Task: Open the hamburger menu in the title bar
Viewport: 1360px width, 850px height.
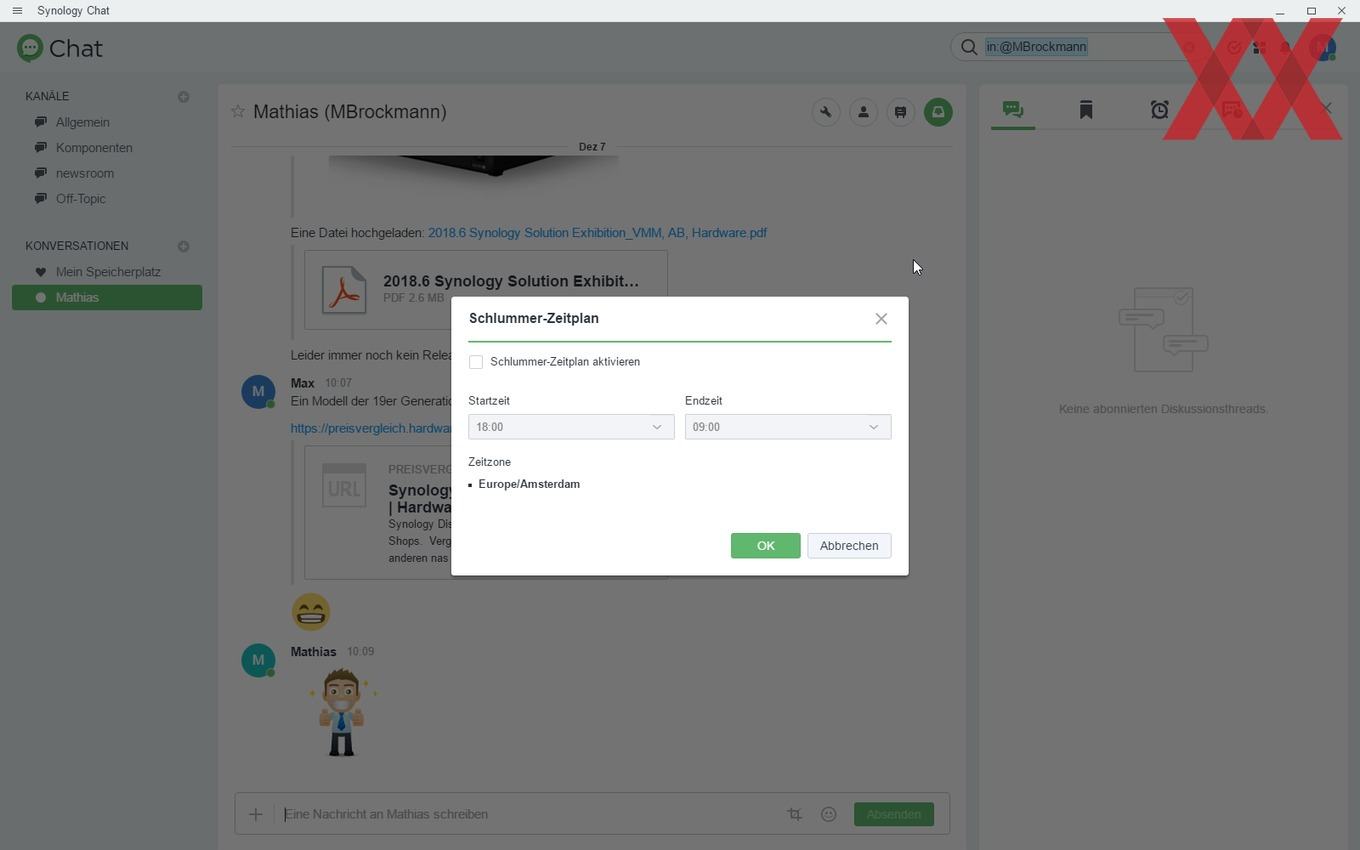Action: [x=17, y=11]
